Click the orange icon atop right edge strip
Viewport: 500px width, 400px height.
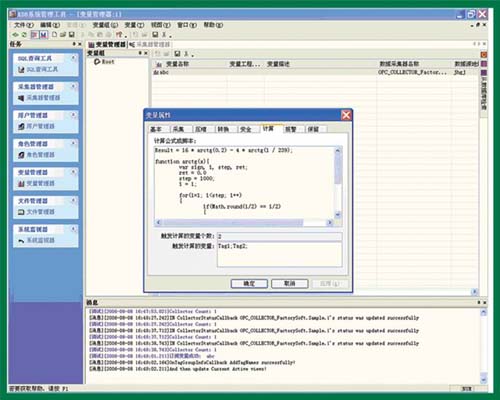(x=484, y=54)
